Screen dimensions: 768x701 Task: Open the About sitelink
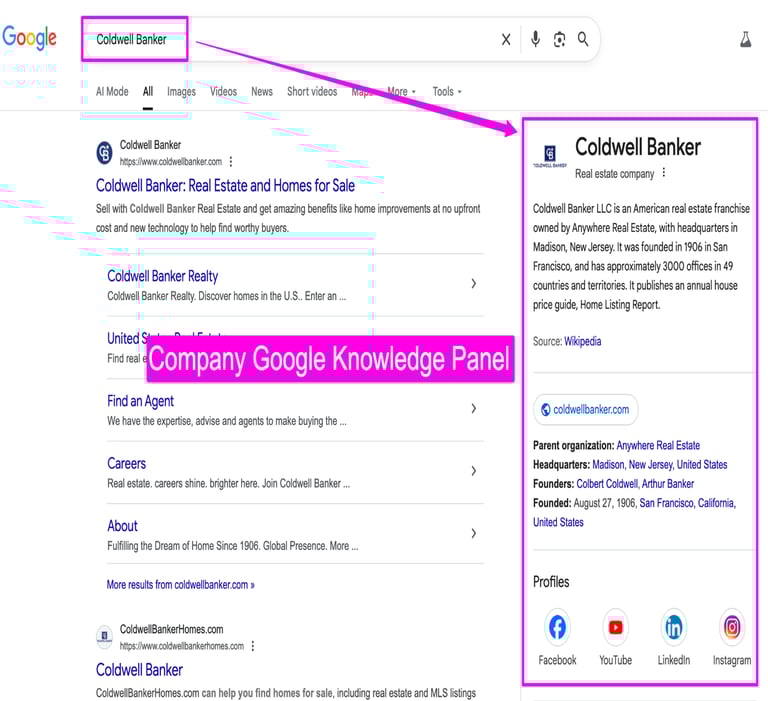coord(122,526)
